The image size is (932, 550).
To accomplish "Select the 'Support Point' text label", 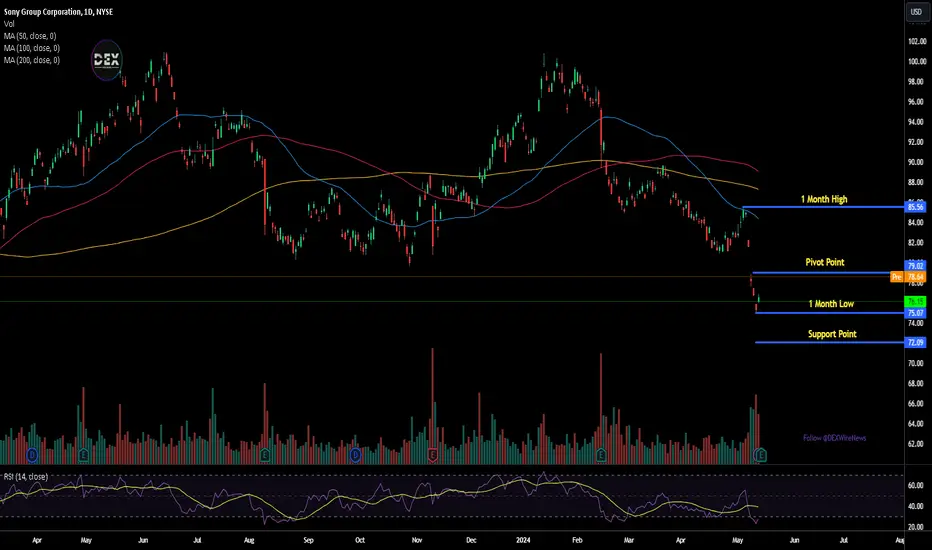I will [x=832, y=334].
